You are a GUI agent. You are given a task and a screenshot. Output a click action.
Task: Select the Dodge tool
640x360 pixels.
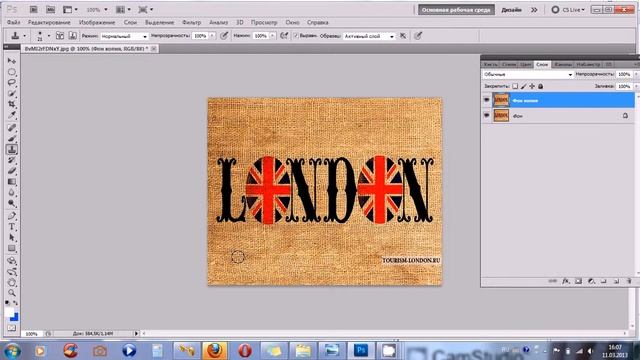(11, 204)
